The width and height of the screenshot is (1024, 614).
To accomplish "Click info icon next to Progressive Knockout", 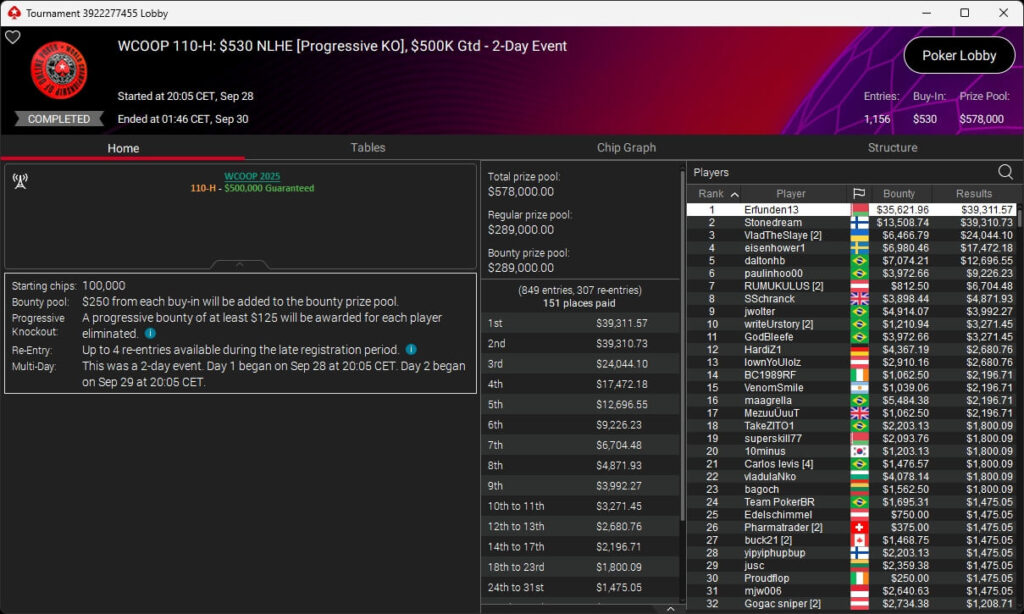I will [x=150, y=333].
